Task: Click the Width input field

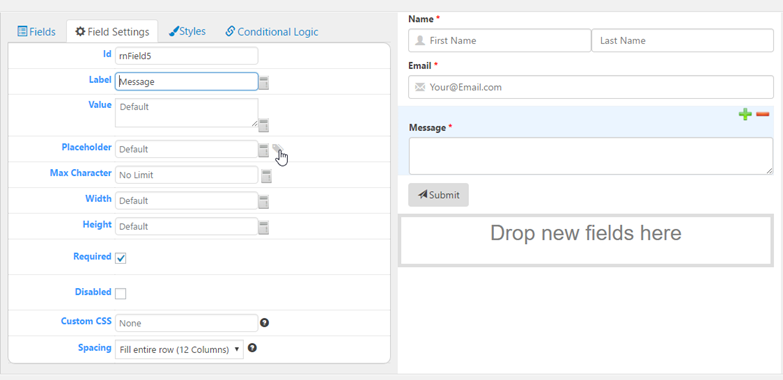Action: pos(186,201)
